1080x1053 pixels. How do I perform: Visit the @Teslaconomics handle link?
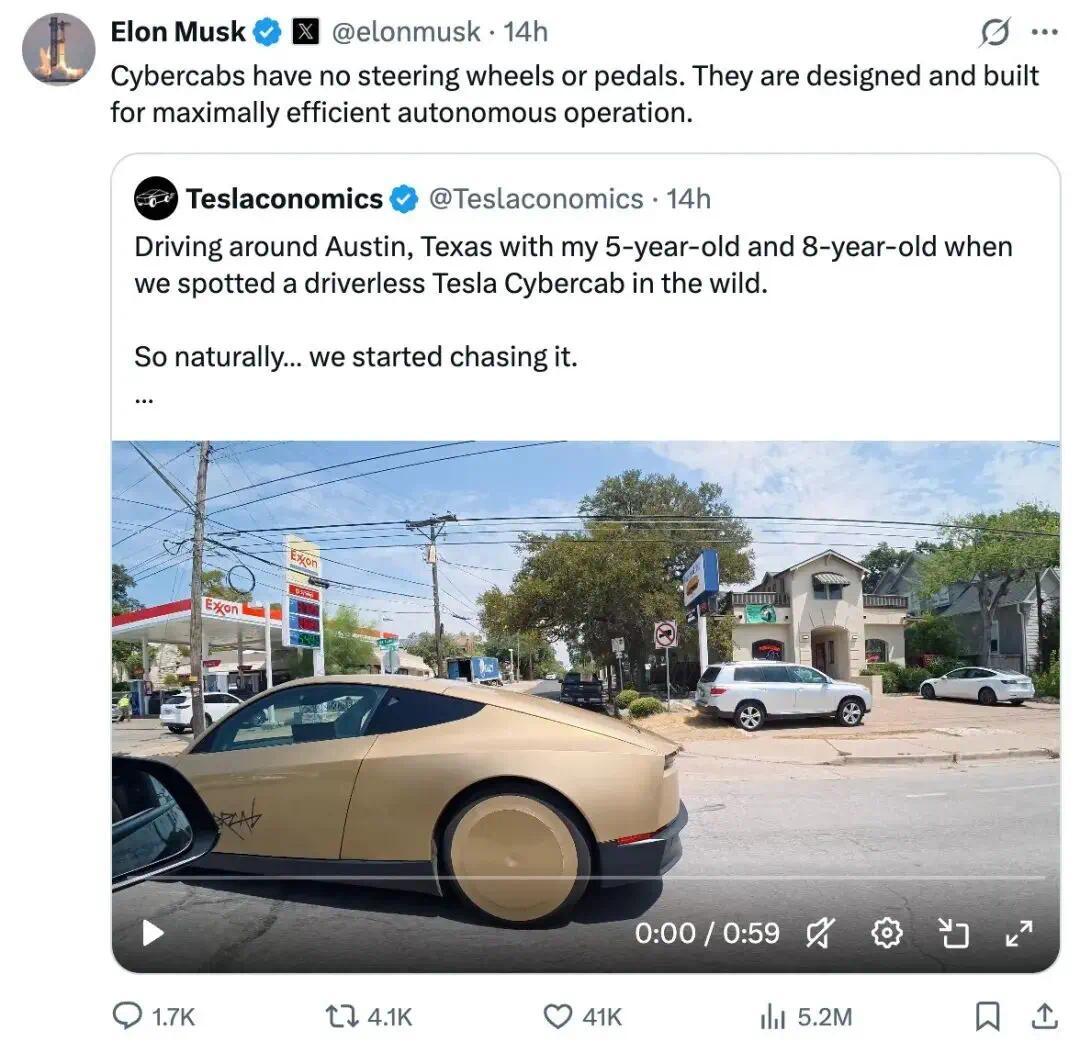pyautogui.click(x=536, y=198)
